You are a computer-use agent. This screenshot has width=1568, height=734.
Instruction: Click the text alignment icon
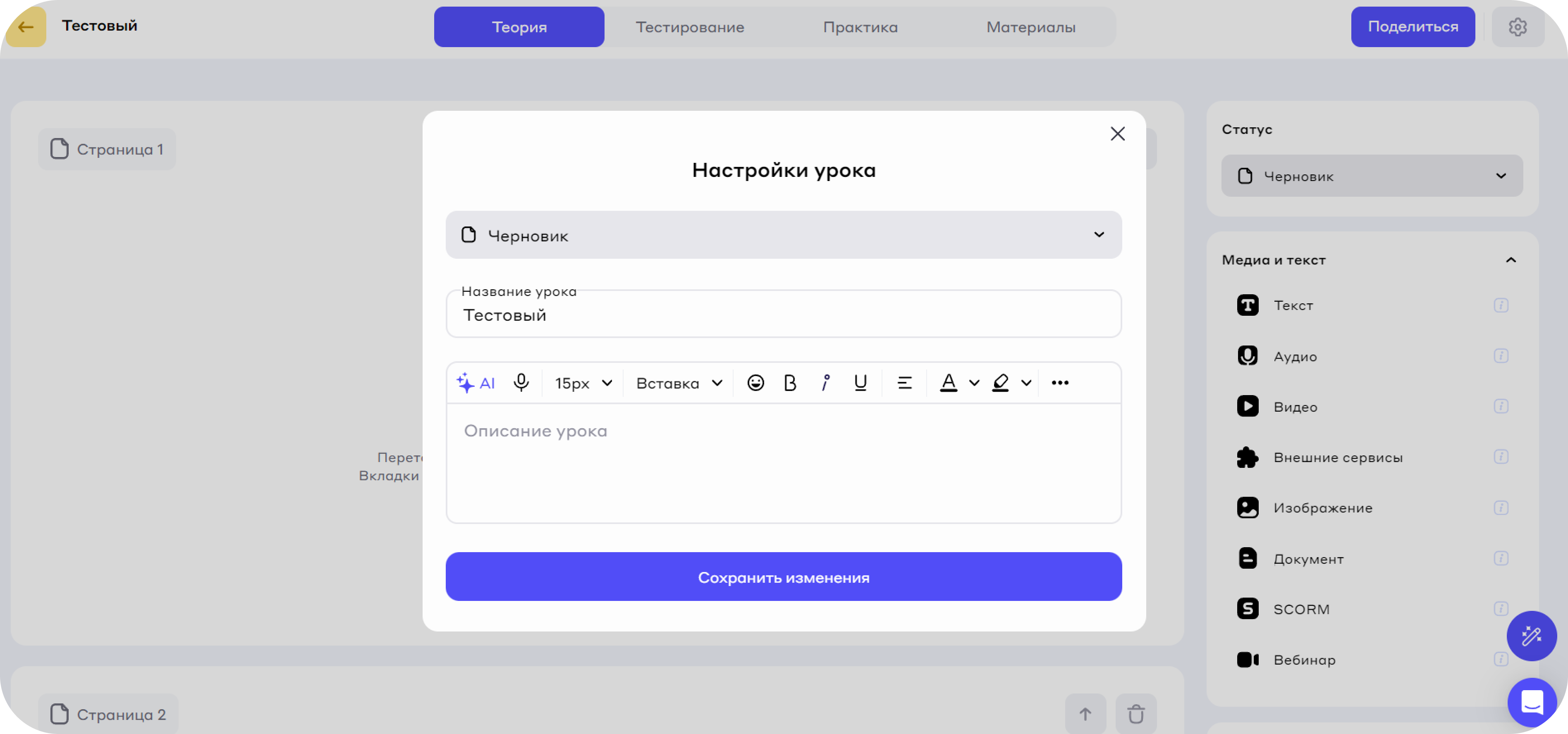pyautogui.click(x=904, y=383)
